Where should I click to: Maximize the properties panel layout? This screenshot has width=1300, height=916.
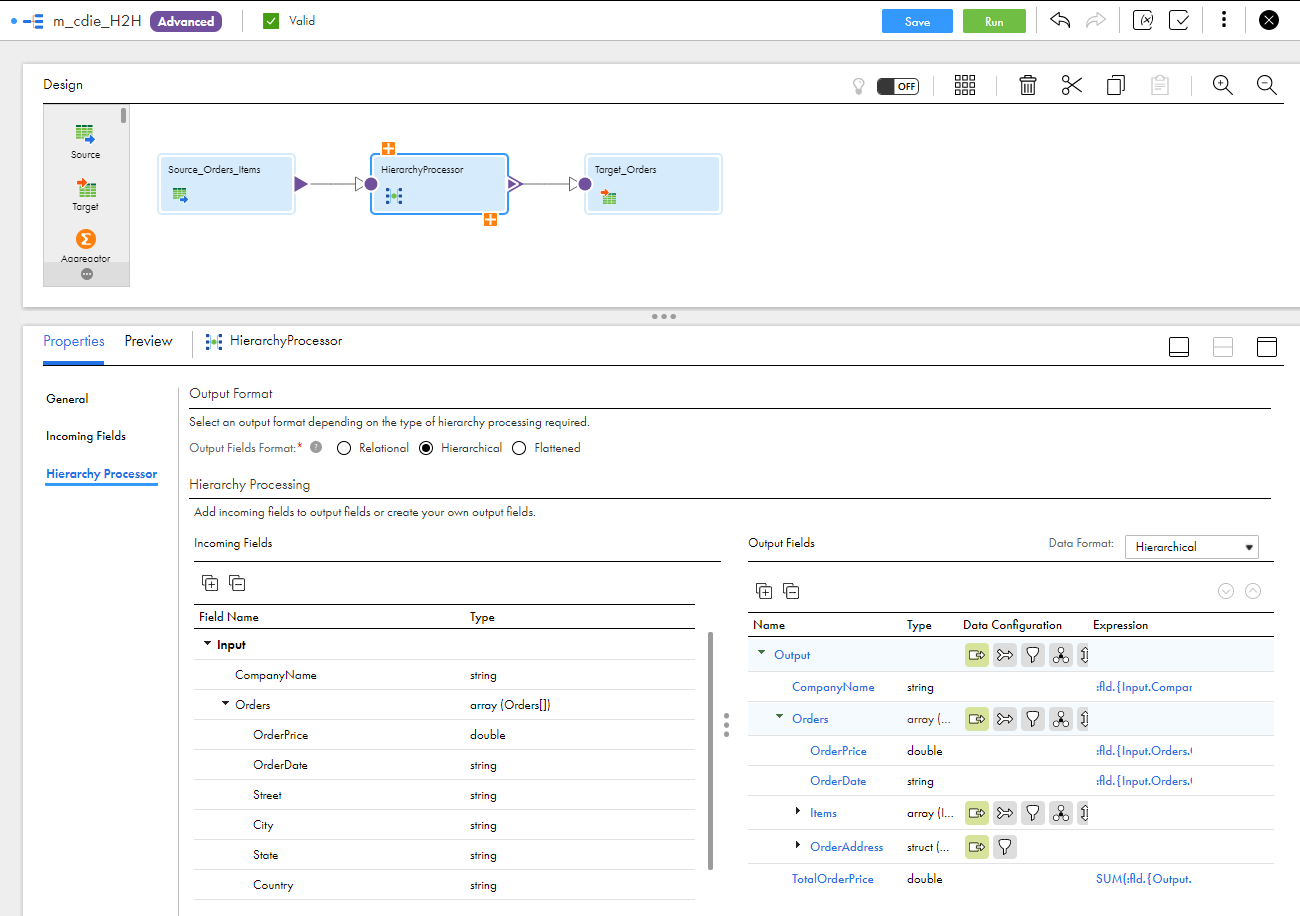point(1267,347)
